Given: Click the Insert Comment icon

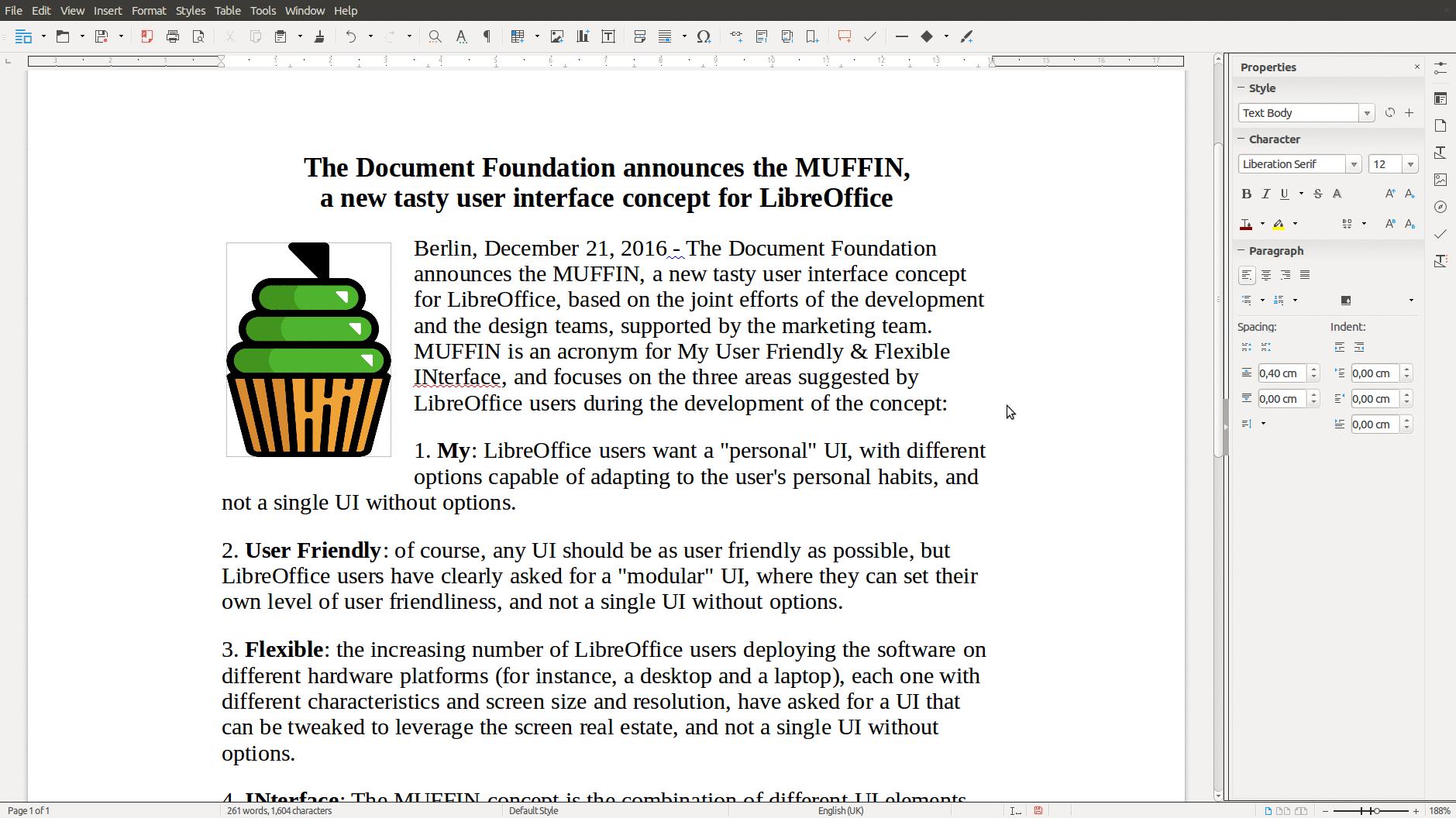Looking at the screenshot, I should click(845, 36).
